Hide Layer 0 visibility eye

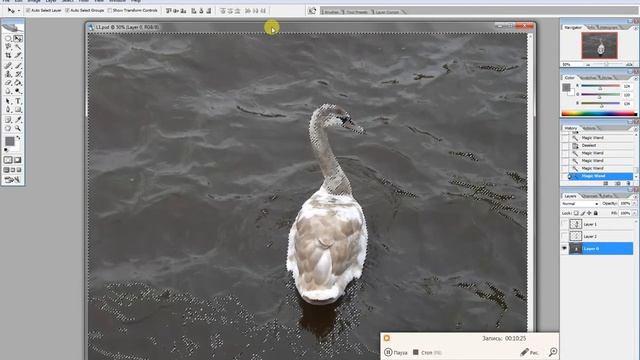pos(564,248)
